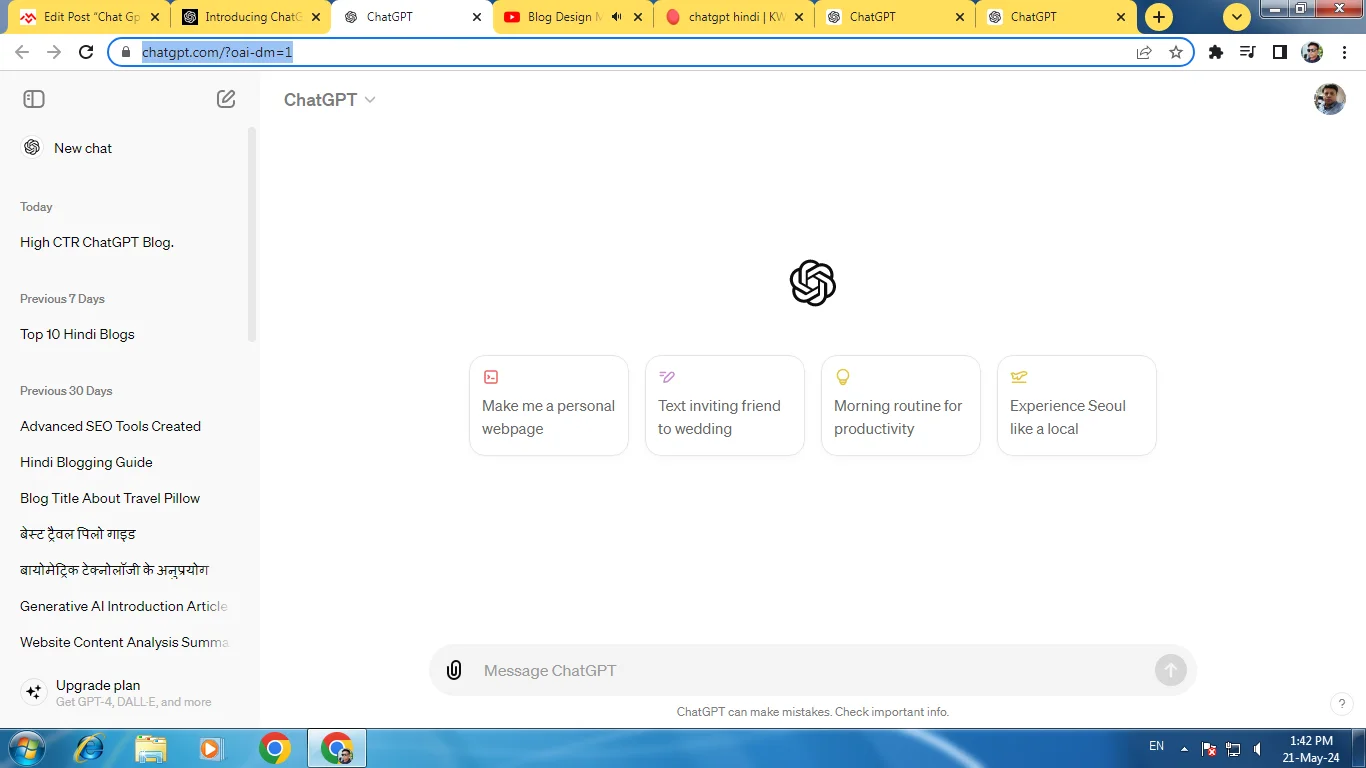
Task: Open the ChatGPT model selector dropdown
Action: [329, 100]
